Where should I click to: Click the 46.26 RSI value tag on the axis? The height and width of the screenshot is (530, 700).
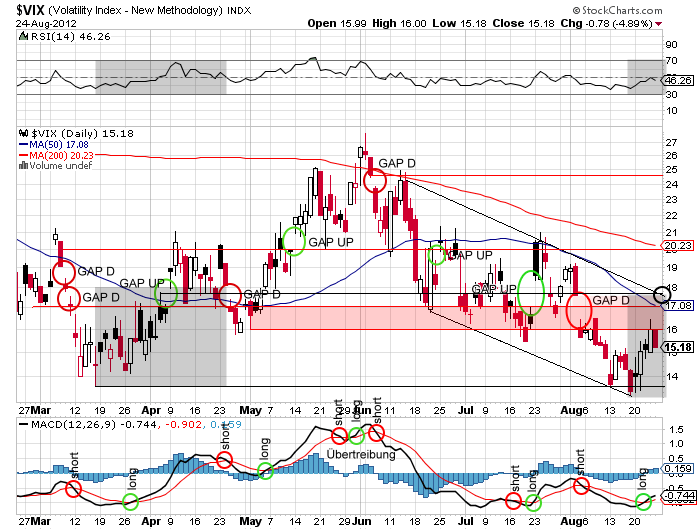pyautogui.click(x=679, y=80)
